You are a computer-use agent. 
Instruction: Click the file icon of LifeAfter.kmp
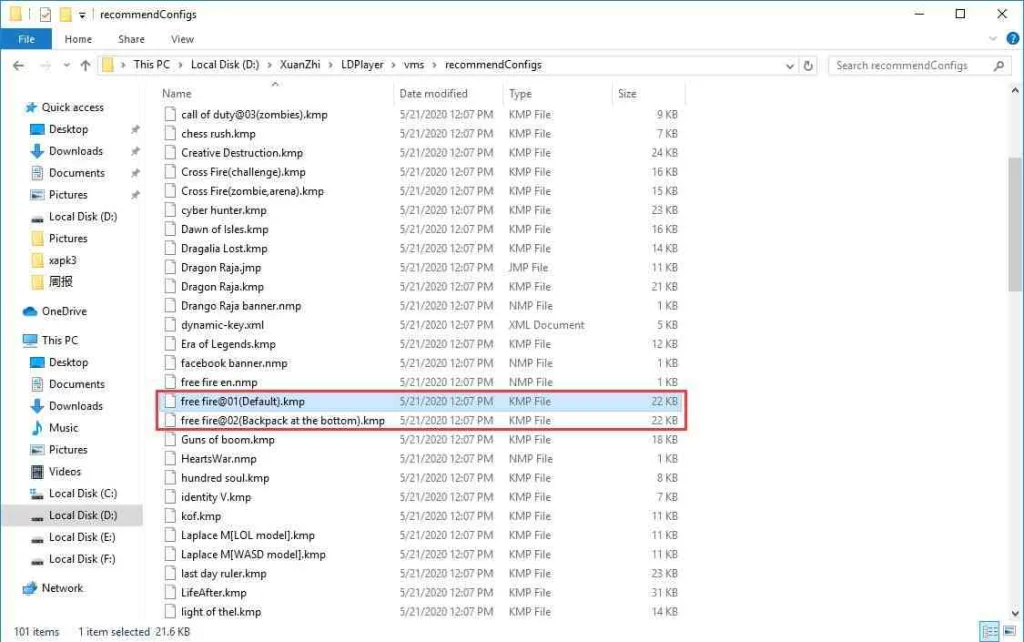[170, 593]
